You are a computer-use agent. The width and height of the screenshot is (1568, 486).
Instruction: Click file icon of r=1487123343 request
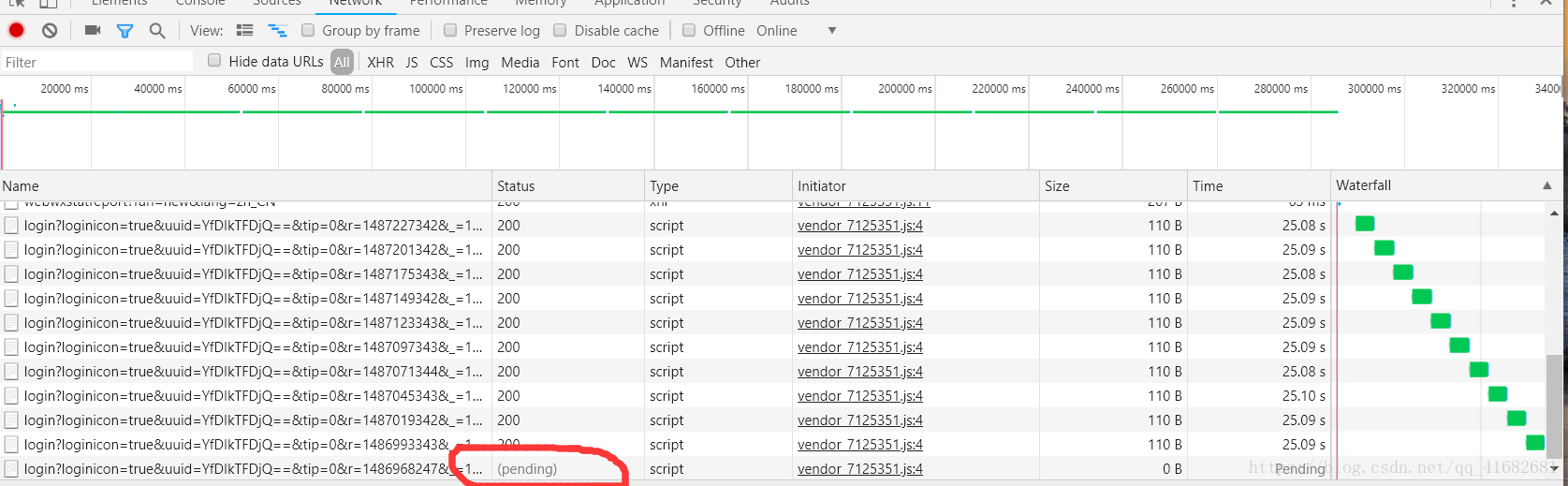[x=11, y=323]
